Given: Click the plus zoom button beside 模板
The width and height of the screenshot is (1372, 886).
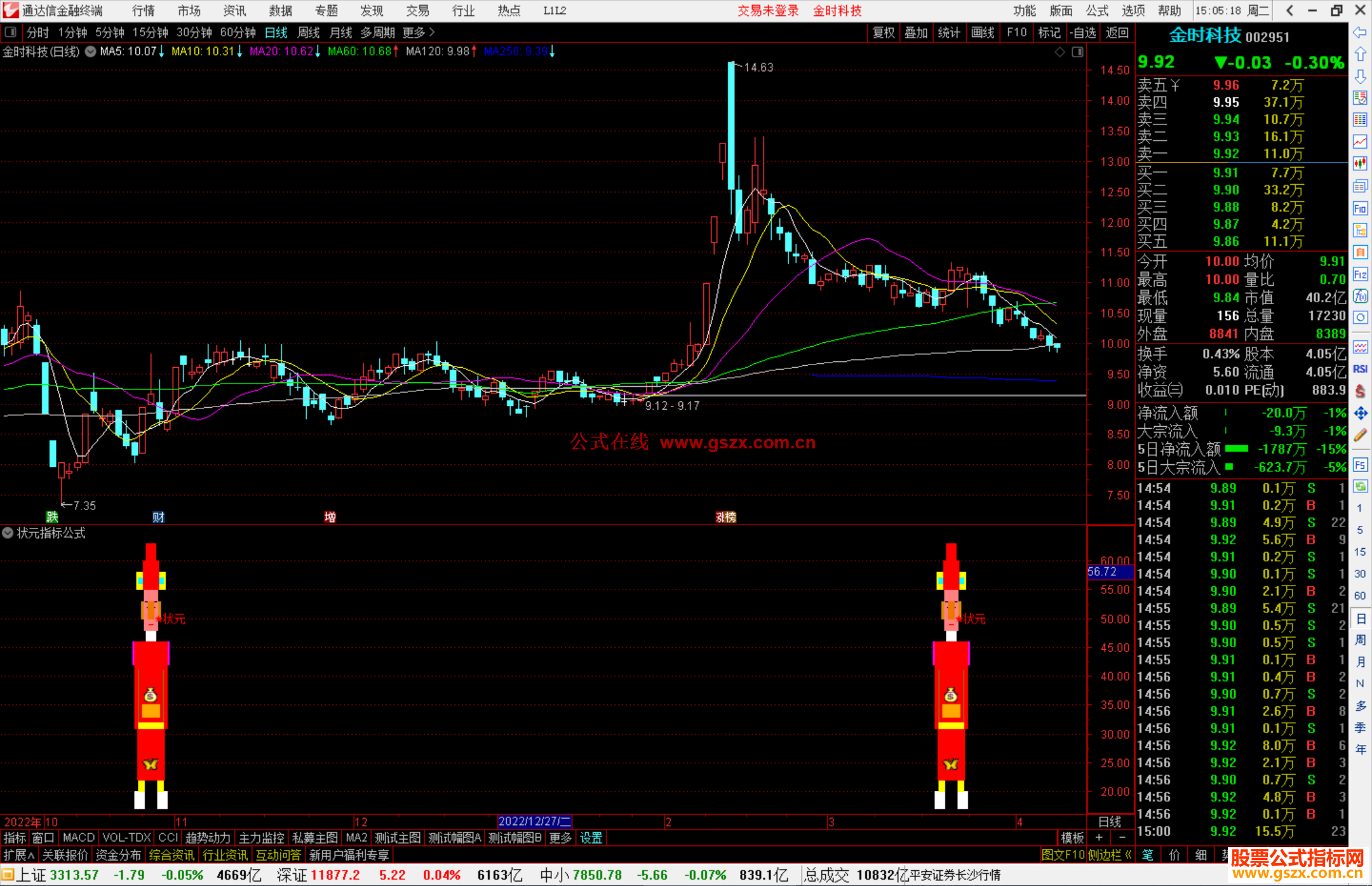Looking at the screenshot, I should [1099, 838].
